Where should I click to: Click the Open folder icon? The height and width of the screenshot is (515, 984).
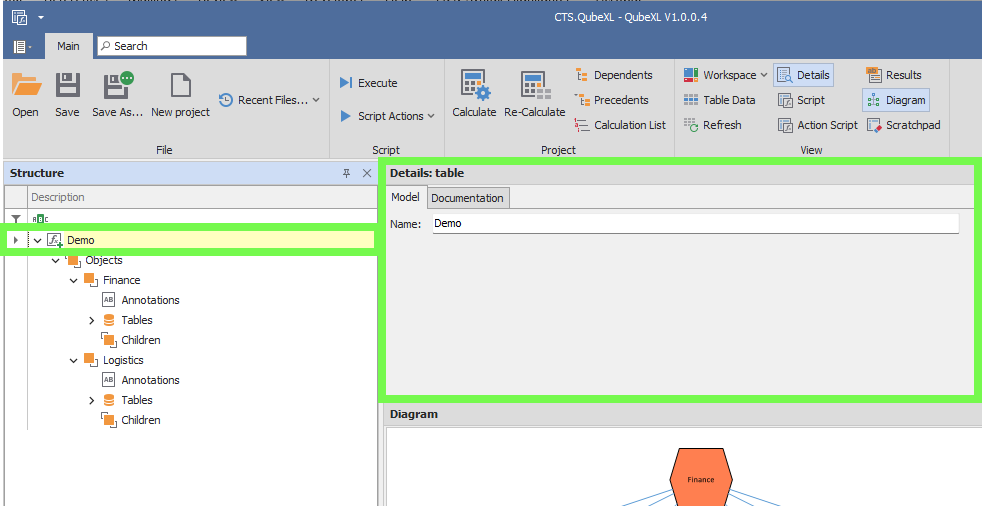tap(26, 87)
